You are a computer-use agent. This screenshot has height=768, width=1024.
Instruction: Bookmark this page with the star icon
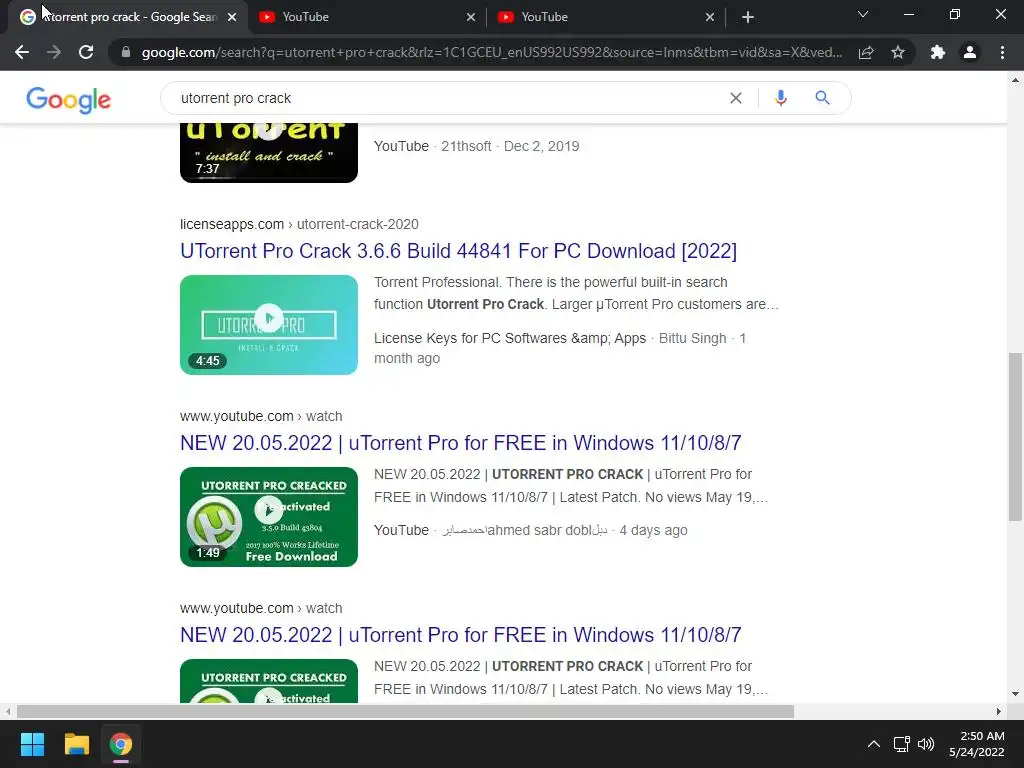[x=898, y=52]
